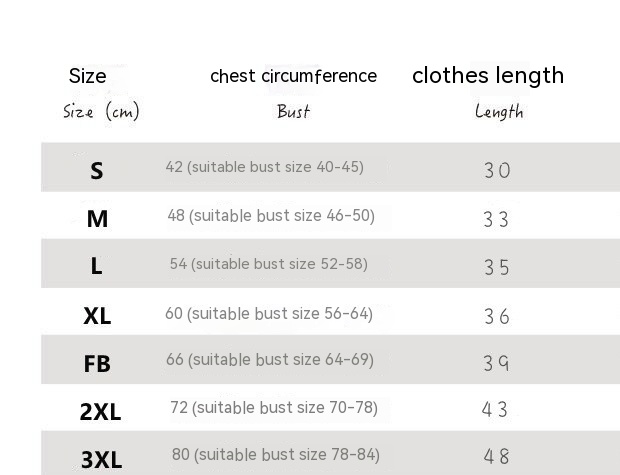Select the M size row label
Screen dimensions: 620x475
tap(97, 218)
